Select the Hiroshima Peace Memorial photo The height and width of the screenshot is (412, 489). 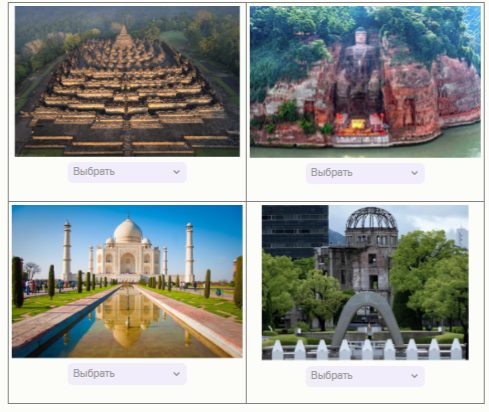coord(365,282)
